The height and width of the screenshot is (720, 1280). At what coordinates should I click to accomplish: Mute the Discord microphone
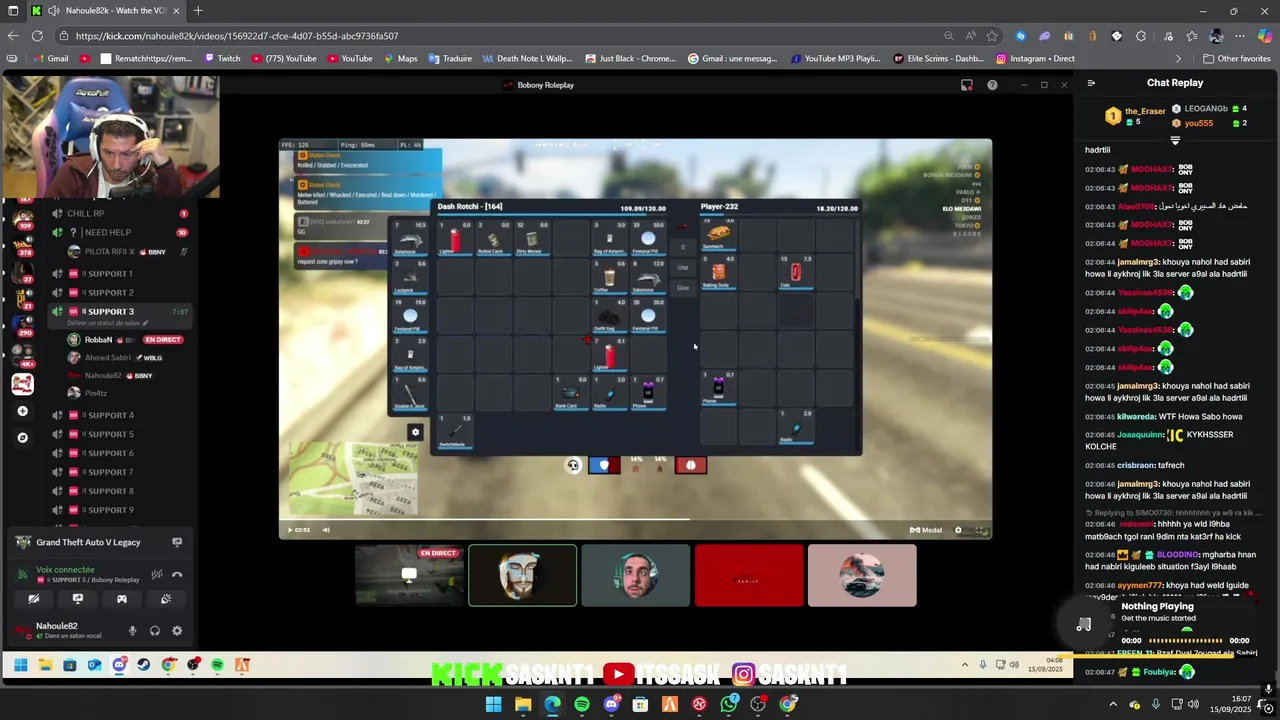click(132, 631)
